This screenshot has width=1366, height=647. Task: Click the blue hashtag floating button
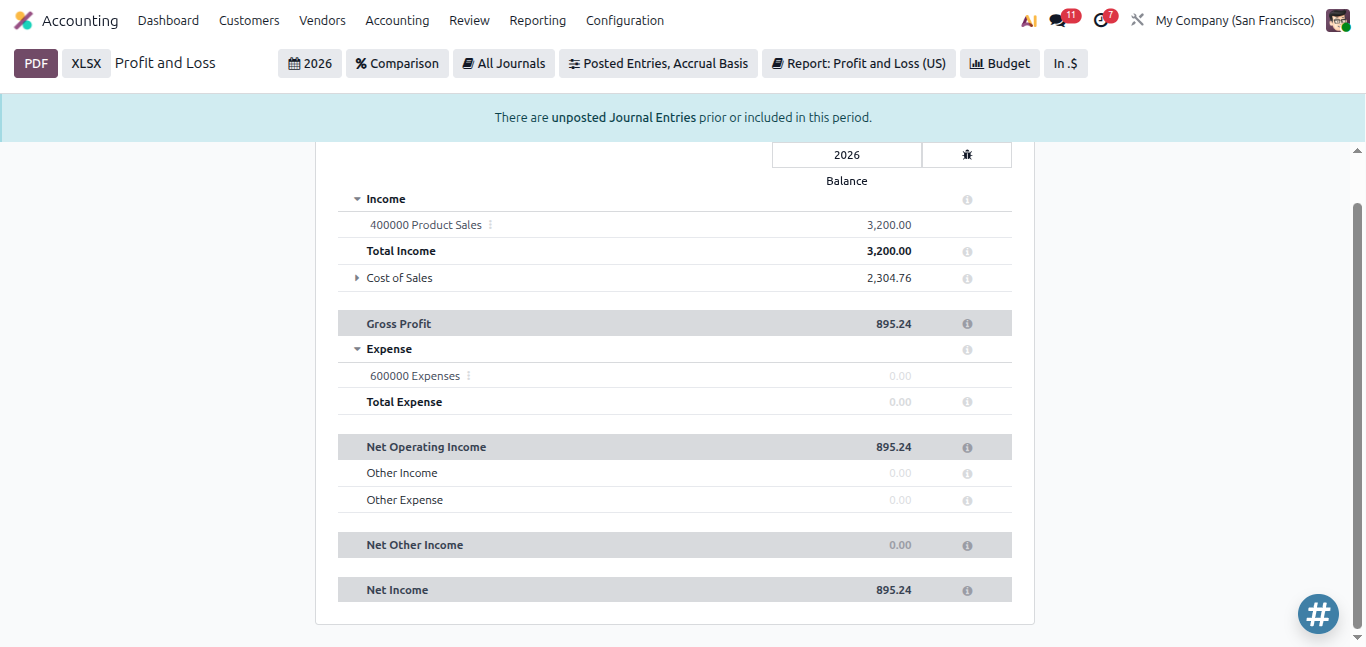coord(1318,614)
